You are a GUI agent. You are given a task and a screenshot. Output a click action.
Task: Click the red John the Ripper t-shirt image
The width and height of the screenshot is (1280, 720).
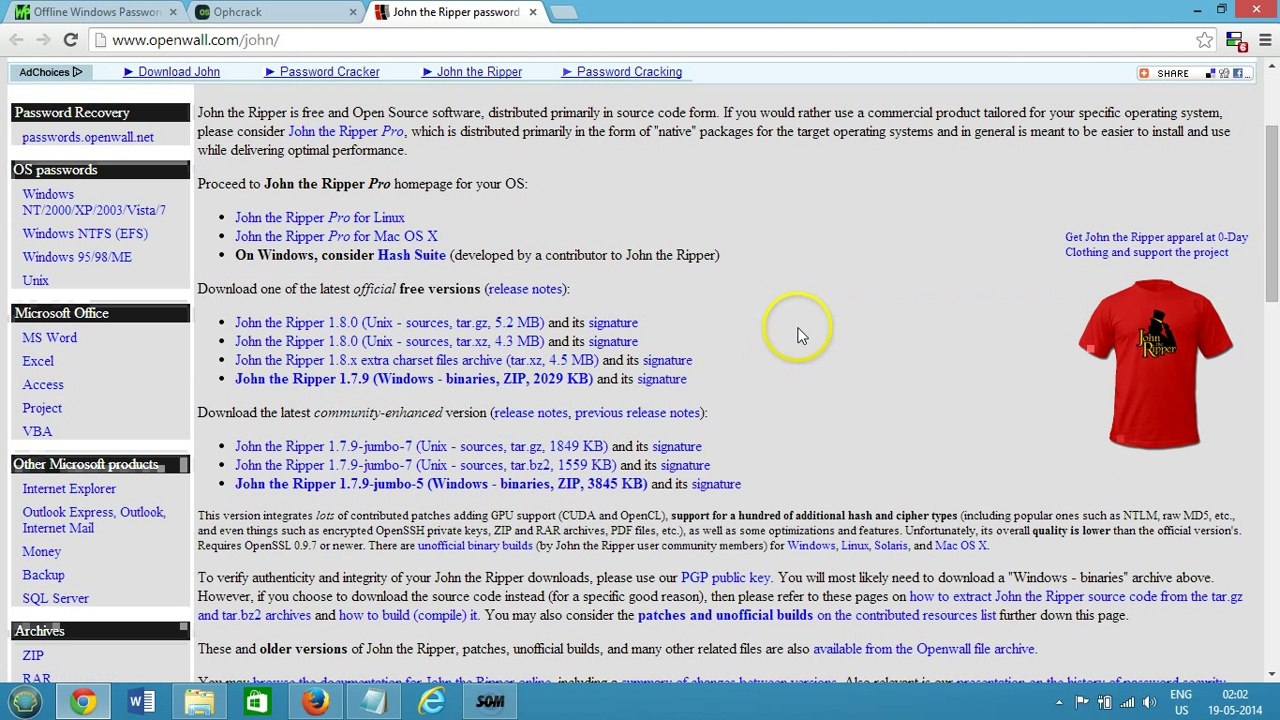click(x=1156, y=364)
